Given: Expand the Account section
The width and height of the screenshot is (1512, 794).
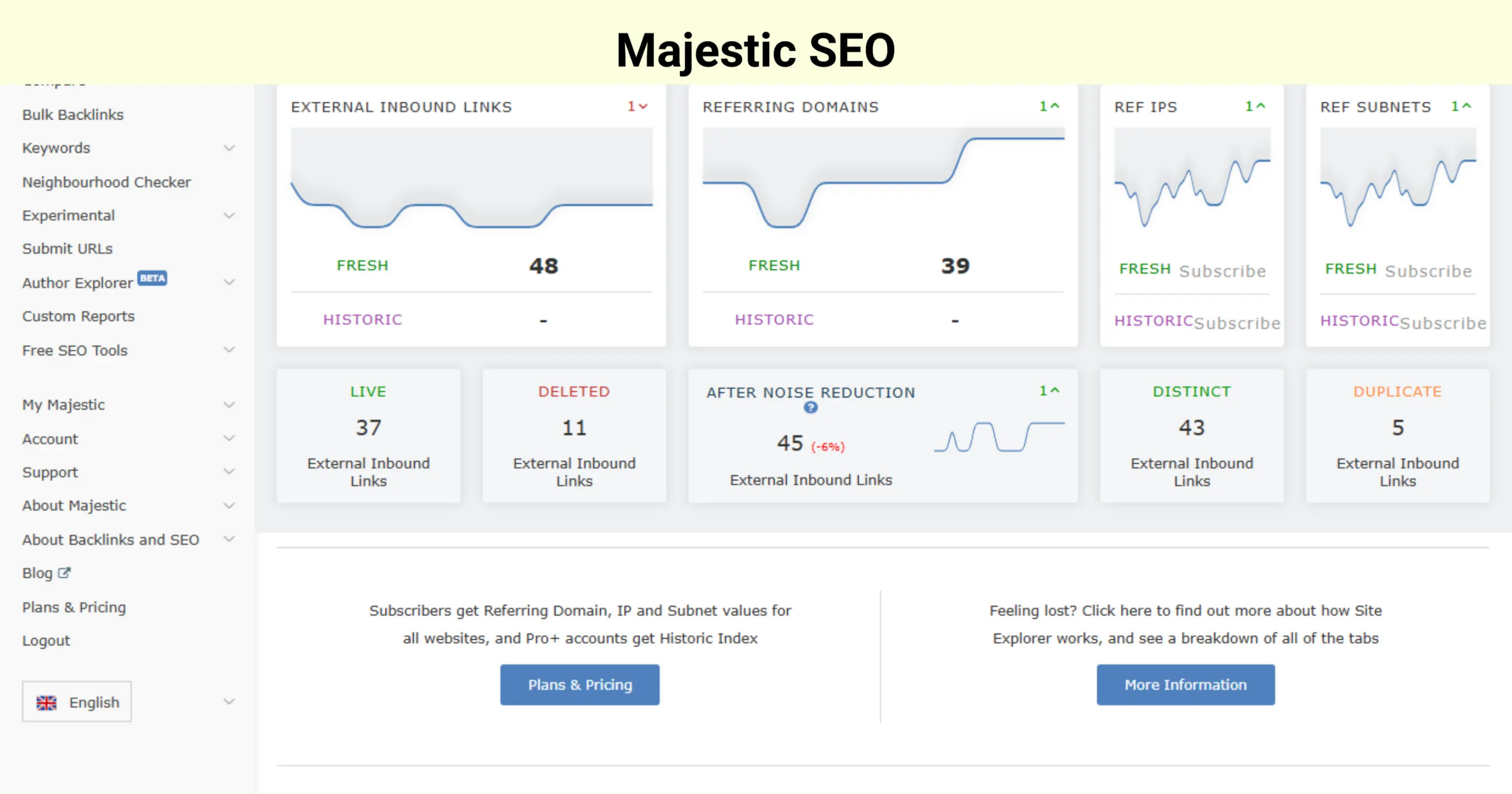Looking at the screenshot, I should click(x=229, y=438).
